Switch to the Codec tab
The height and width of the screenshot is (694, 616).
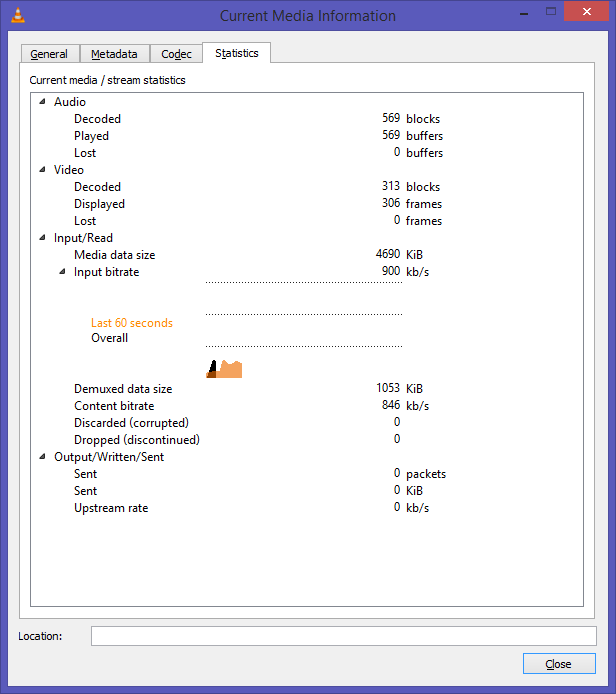coord(176,54)
